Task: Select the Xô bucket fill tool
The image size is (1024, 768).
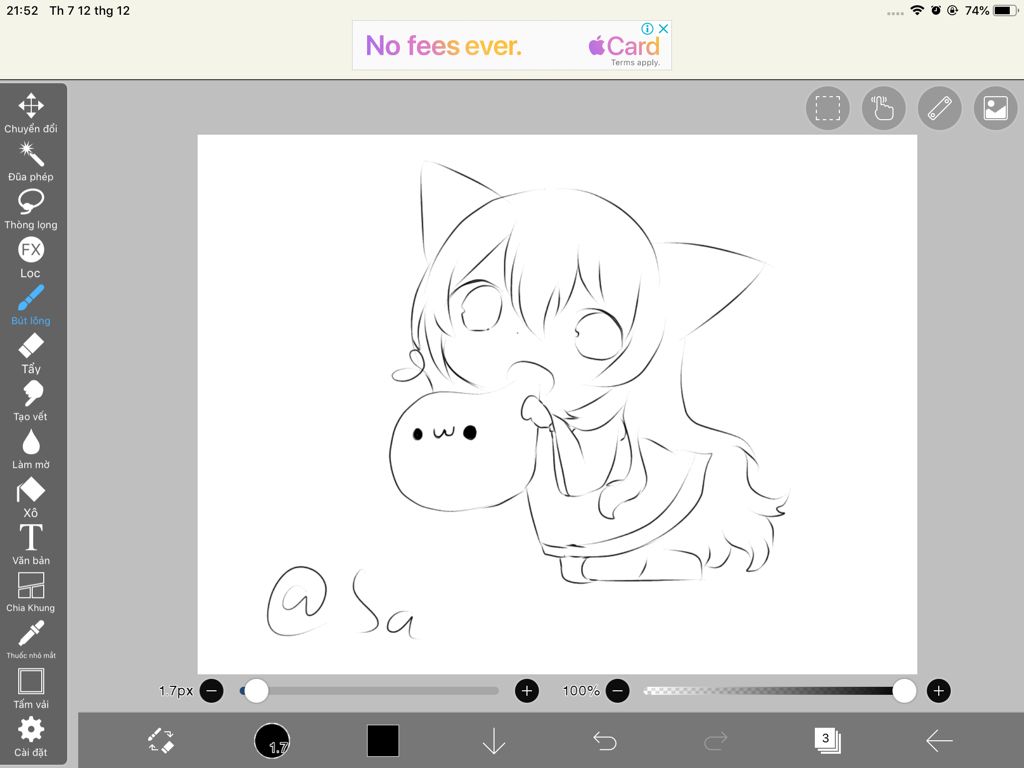Action: [x=31, y=497]
